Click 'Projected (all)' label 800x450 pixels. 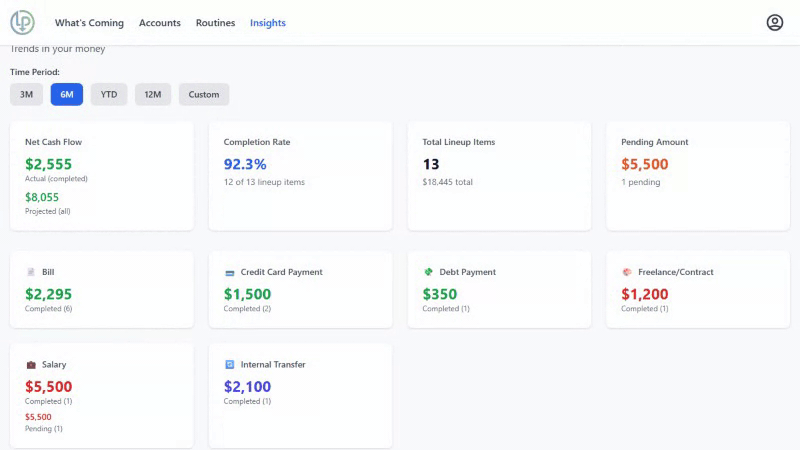(47, 211)
